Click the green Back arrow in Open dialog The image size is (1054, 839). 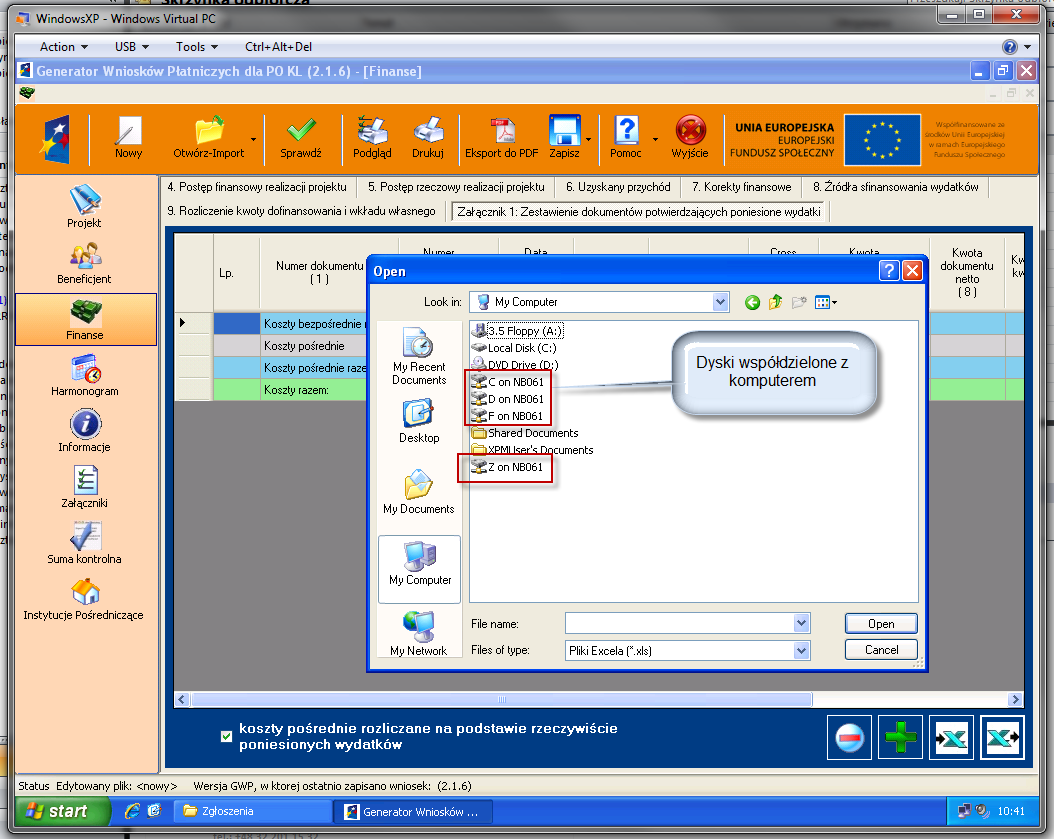click(x=753, y=303)
